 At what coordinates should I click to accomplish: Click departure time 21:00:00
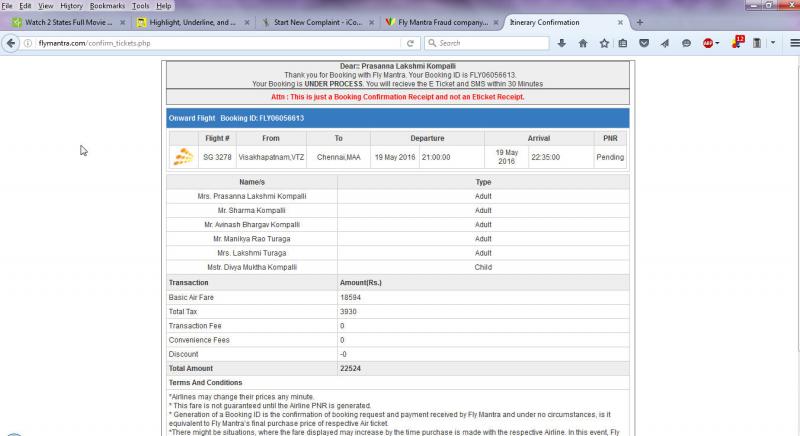pos(436,157)
